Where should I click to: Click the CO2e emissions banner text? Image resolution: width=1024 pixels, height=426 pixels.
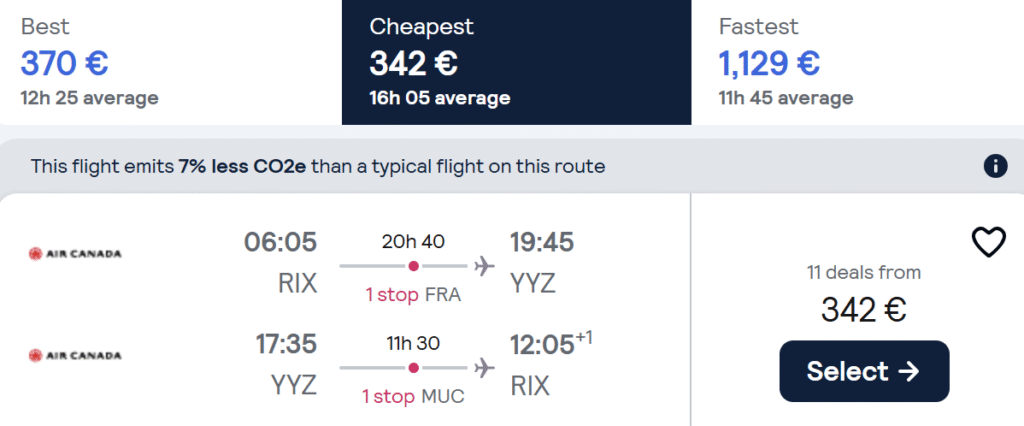click(x=318, y=167)
